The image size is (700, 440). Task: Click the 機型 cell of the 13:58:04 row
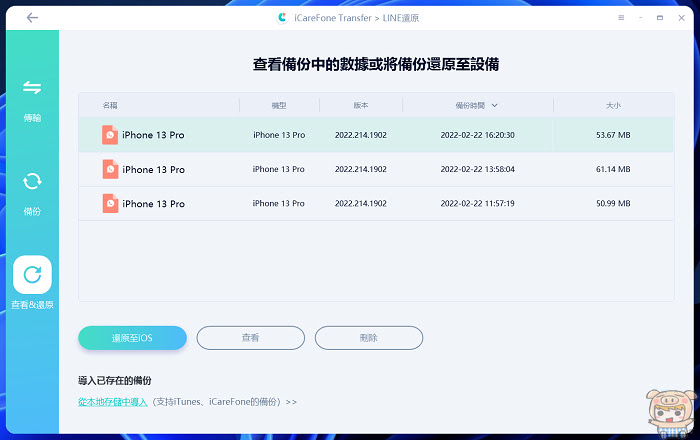pyautogui.click(x=279, y=169)
